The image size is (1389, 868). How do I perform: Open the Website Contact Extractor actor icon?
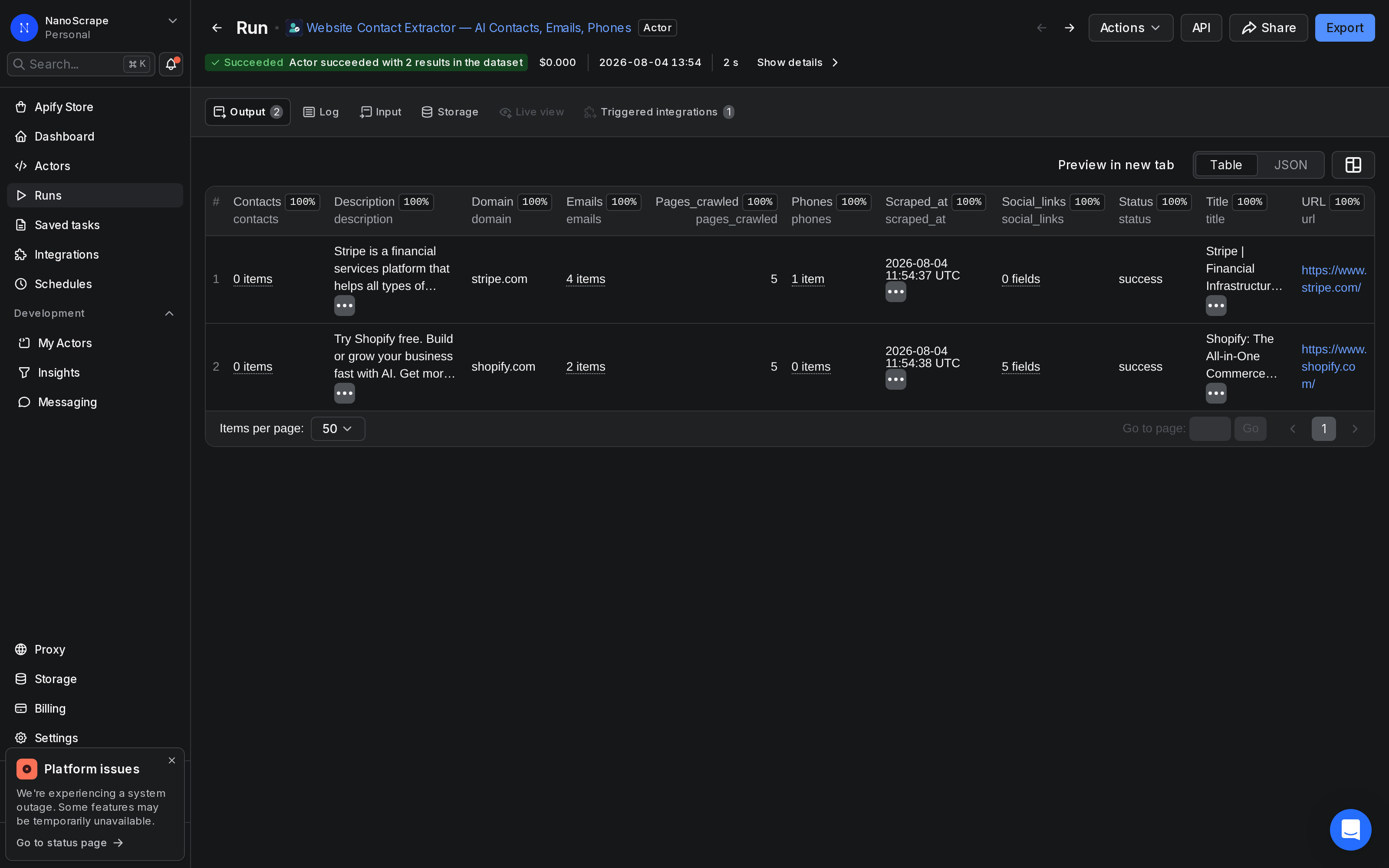(294, 27)
